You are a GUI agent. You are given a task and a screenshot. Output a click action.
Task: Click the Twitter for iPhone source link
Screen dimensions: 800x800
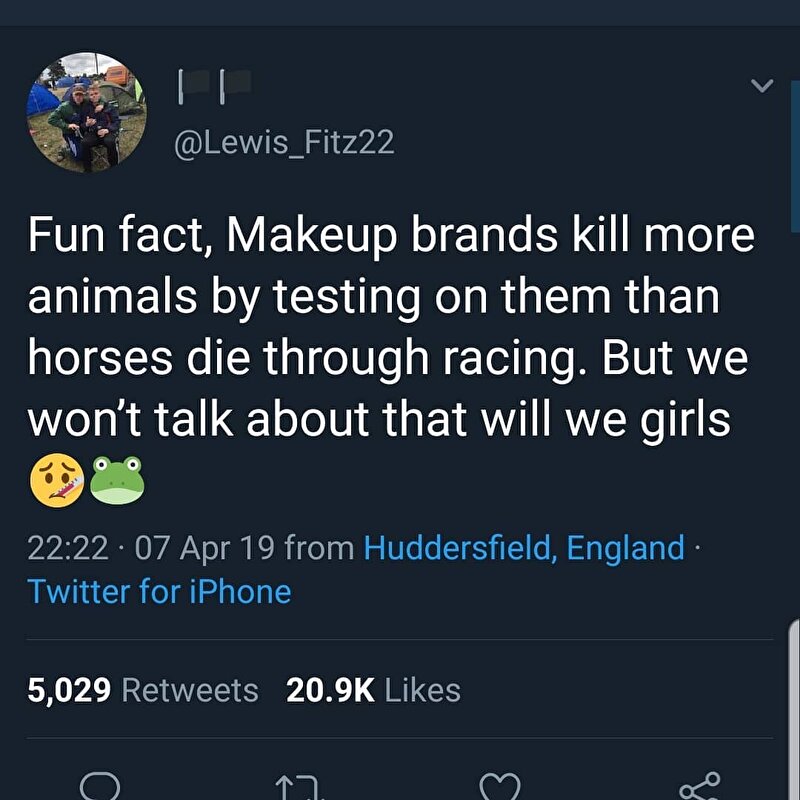pos(160,591)
